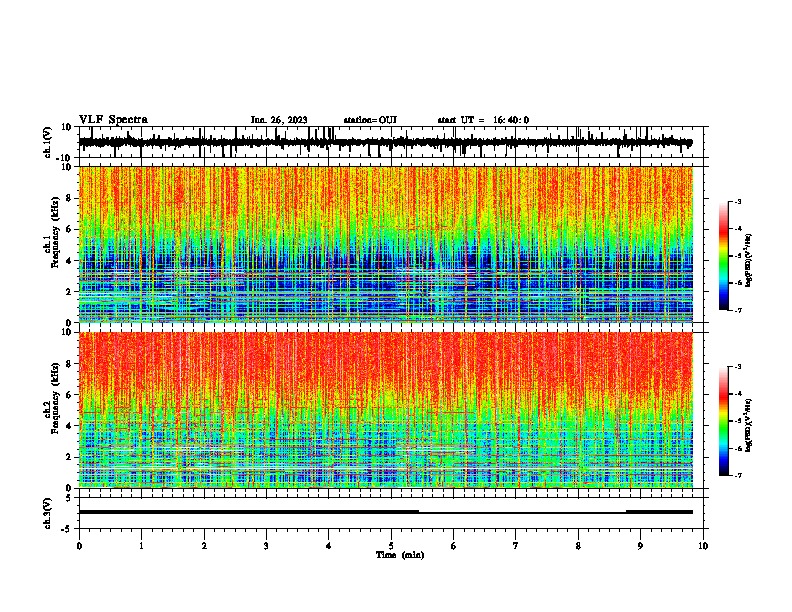
Task: Click the "VLF Spectra" plot title
Action: [x=113, y=120]
